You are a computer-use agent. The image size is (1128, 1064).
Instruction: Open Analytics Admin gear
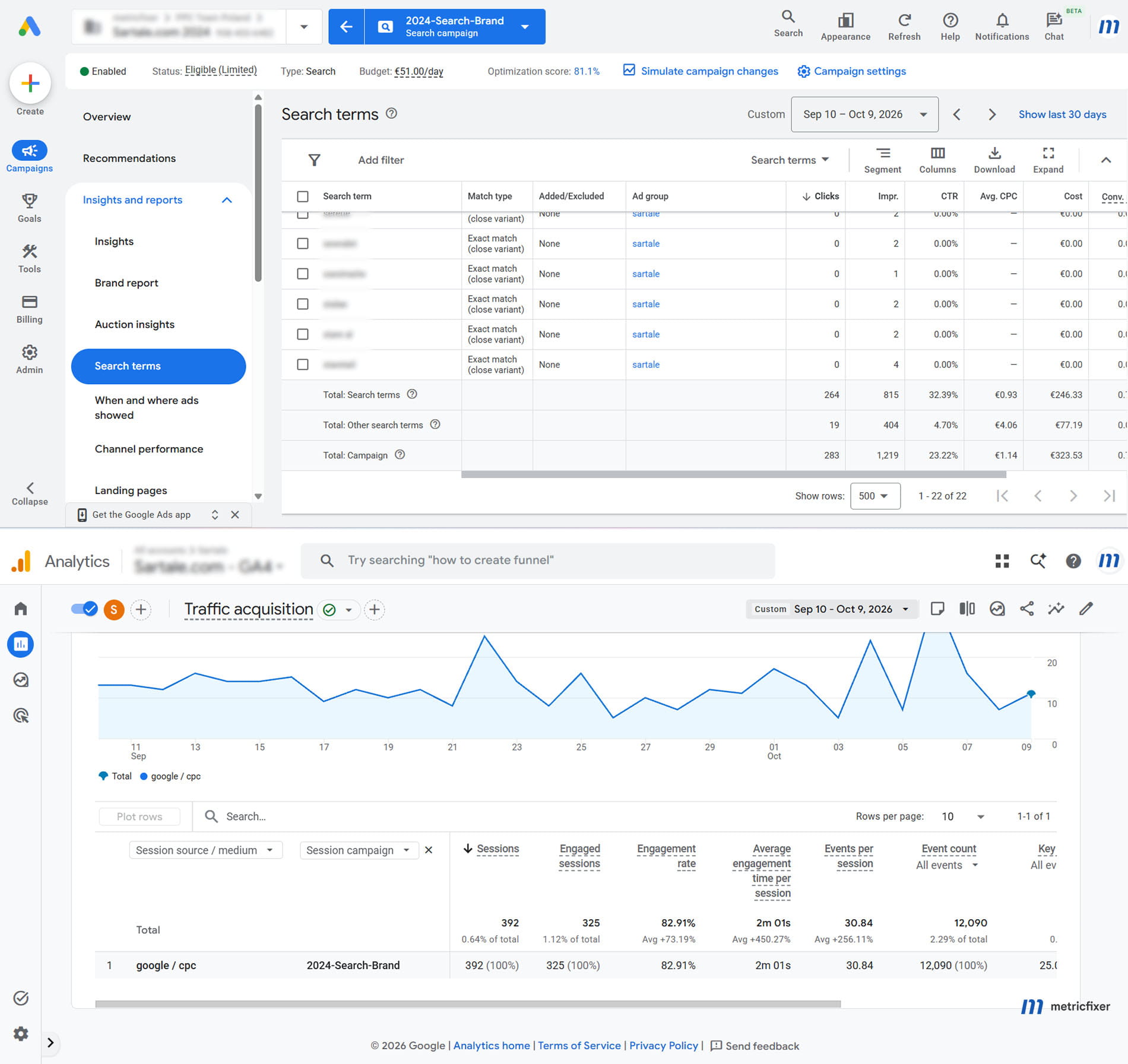pyautogui.click(x=21, y=1034)
